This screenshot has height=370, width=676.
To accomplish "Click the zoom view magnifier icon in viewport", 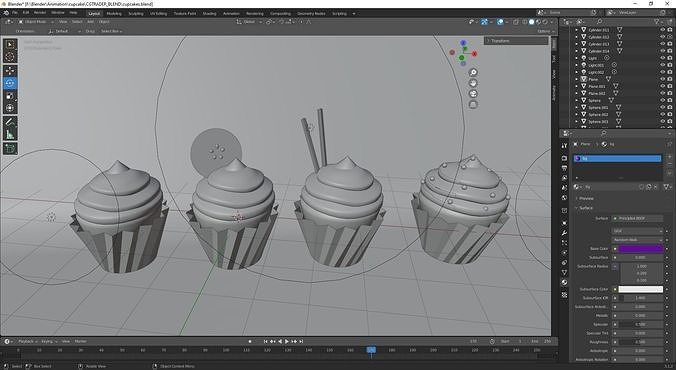I will [x=473, y=72].
